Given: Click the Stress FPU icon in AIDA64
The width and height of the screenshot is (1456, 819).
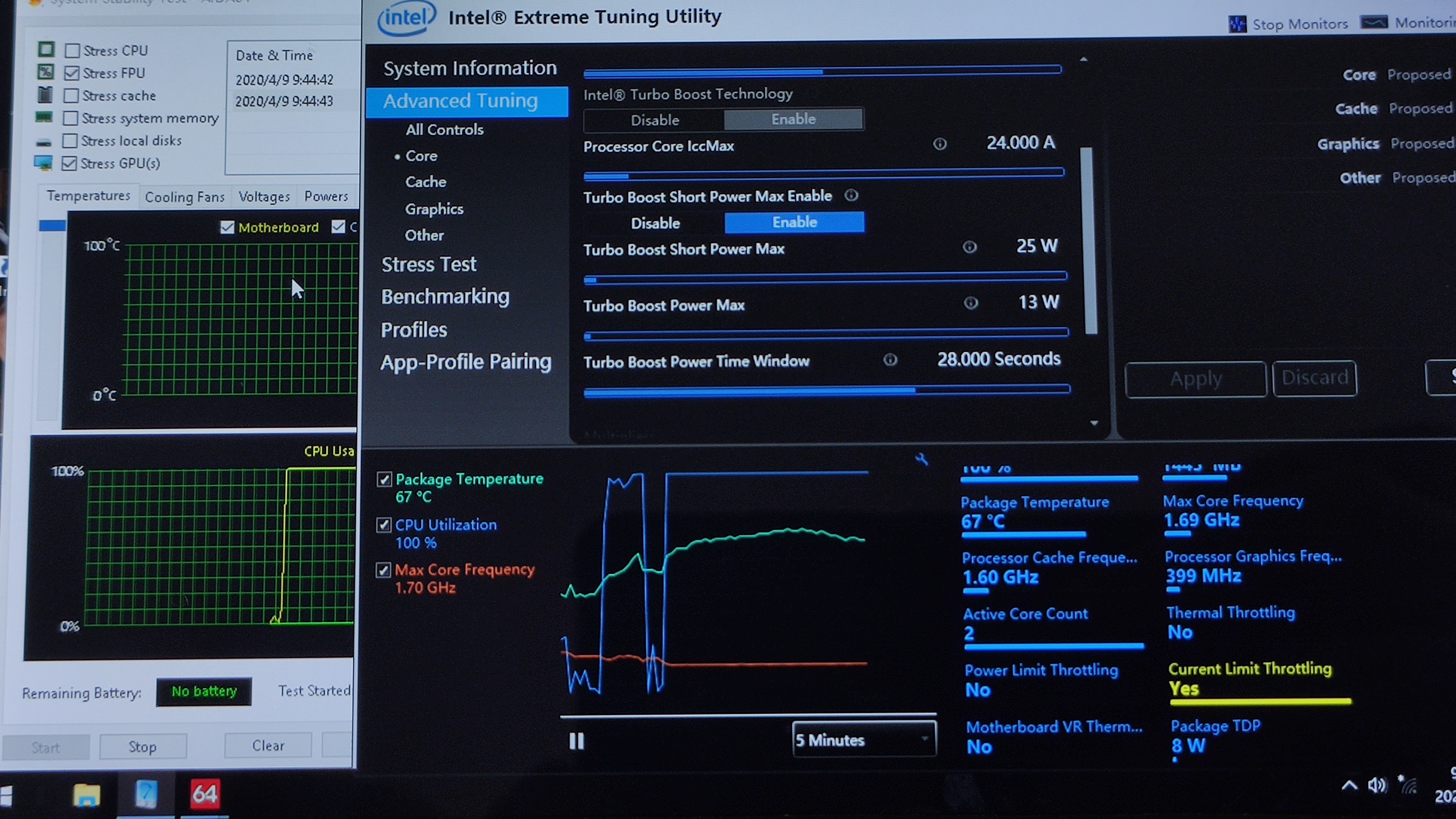Looking at the screenshot, I should click(45, 72).
